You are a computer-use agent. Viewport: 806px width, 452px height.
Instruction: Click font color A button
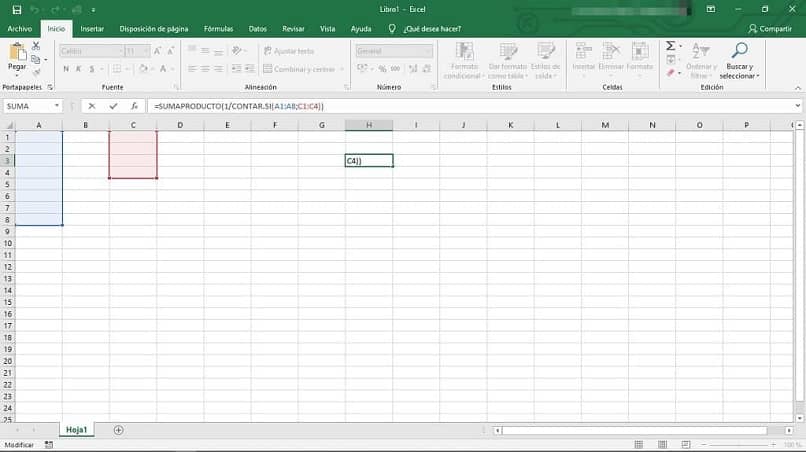pos(163,68)
